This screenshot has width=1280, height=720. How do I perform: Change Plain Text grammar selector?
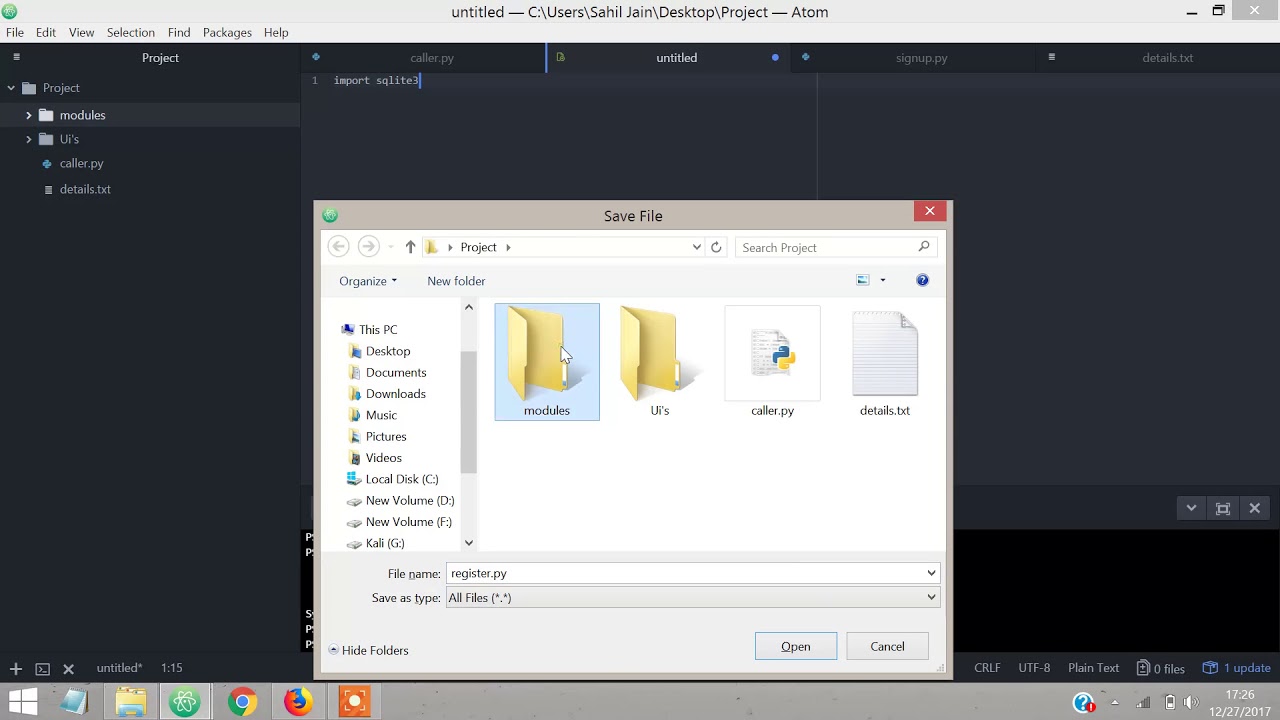pyautogui.click(x=1093, y=668)
